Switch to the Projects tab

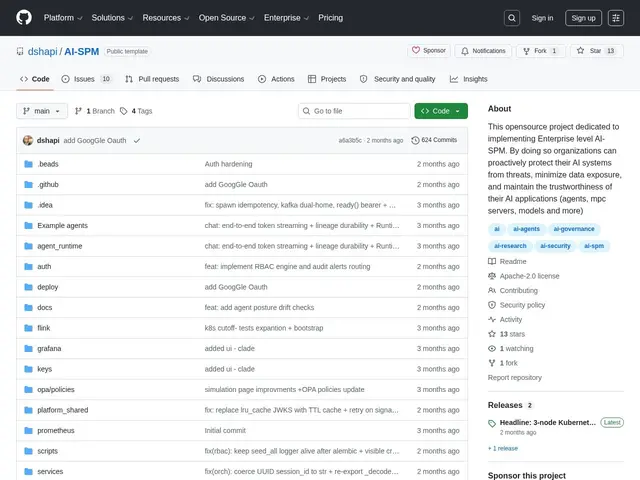click(x=327, y=79)
